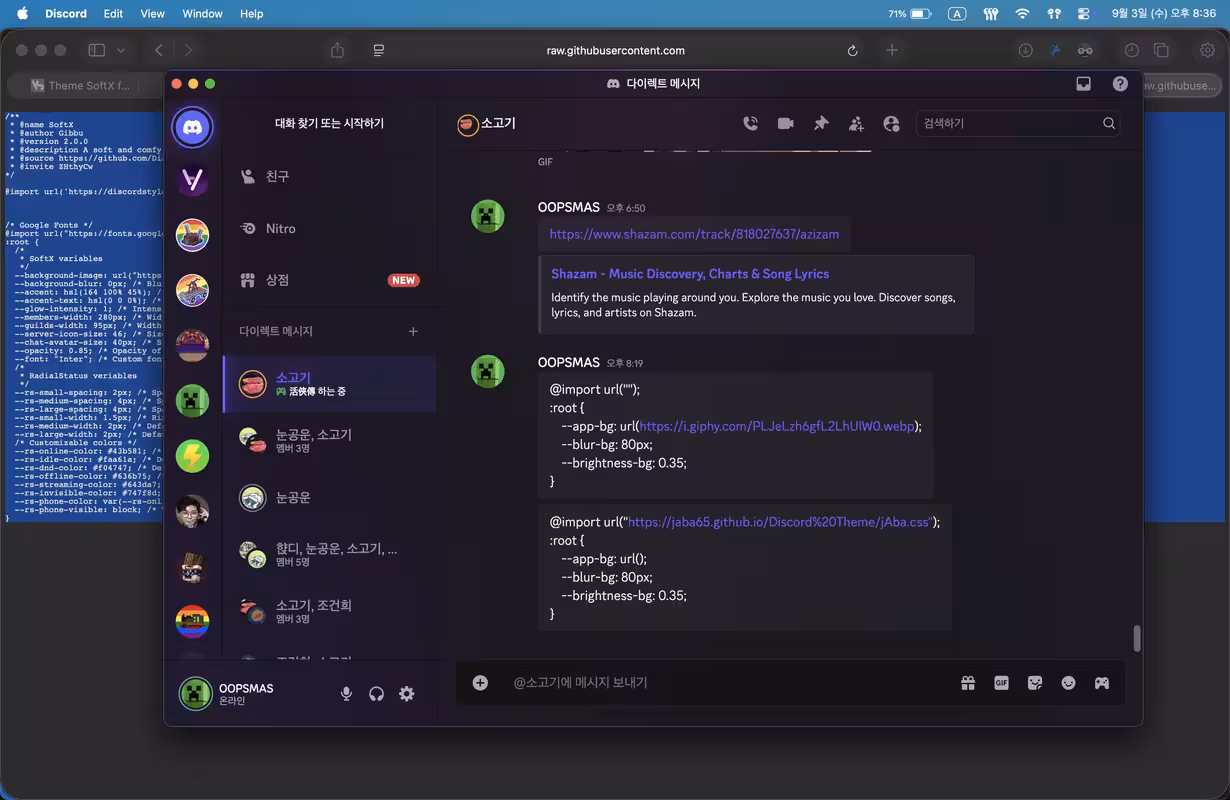The image size is (1230, 800).
Task: Show pinned messages in the chat
Action: tap(821, 123)
